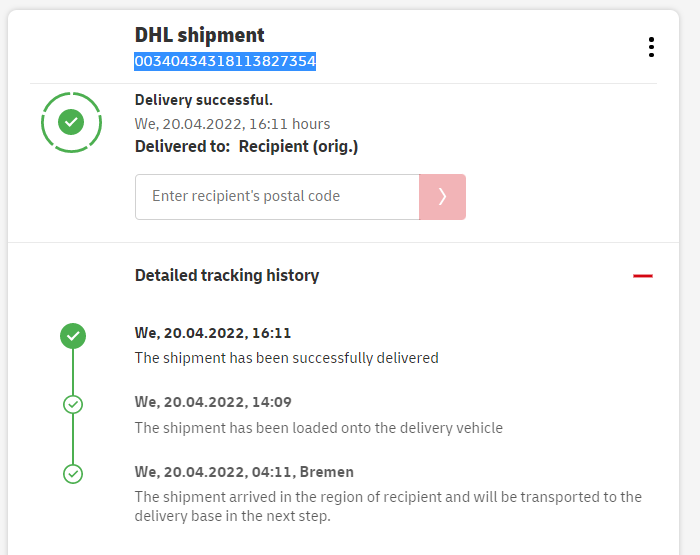Select the "We, 20.04.2022, 16:11" history entry
Screen dimensions: 700x555
[x=213, y=333]
